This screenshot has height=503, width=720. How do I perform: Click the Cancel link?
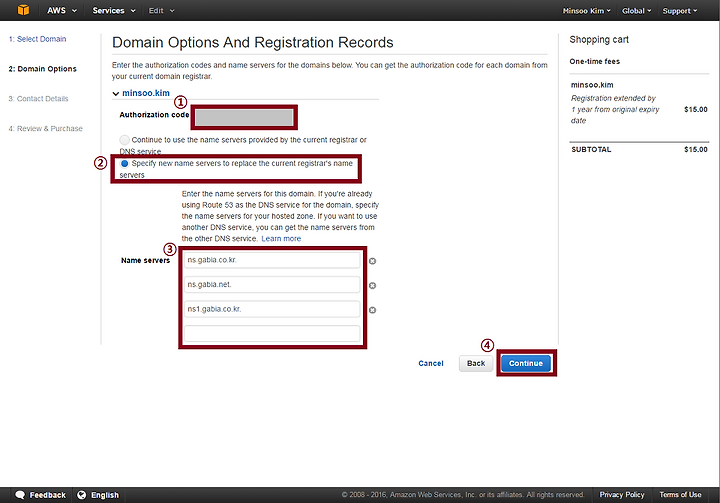431,363
